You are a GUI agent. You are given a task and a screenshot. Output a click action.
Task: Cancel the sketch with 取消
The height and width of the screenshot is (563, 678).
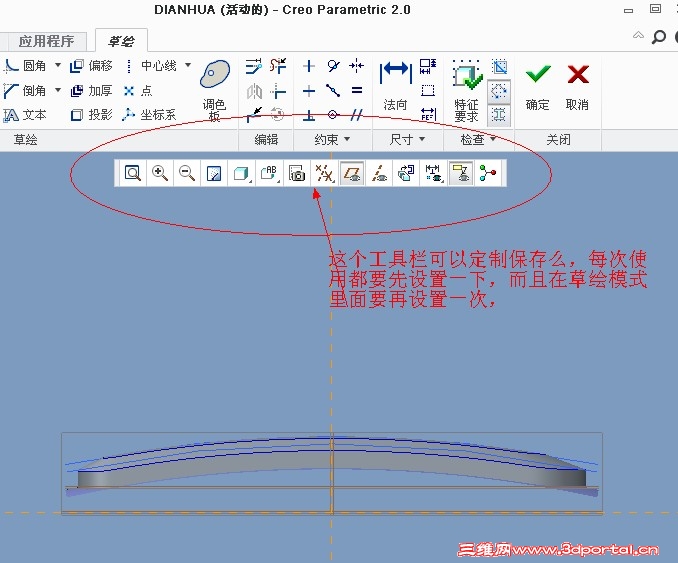(577, 86)
